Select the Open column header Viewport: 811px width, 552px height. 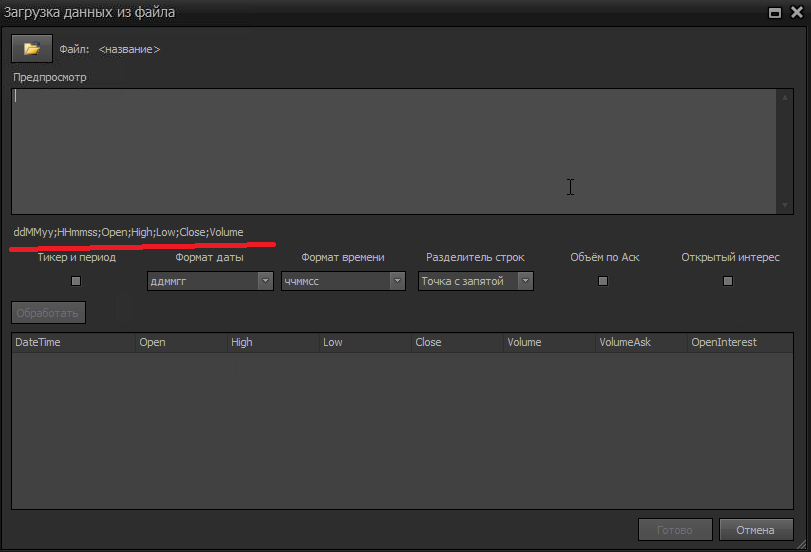tap(180, 342)
